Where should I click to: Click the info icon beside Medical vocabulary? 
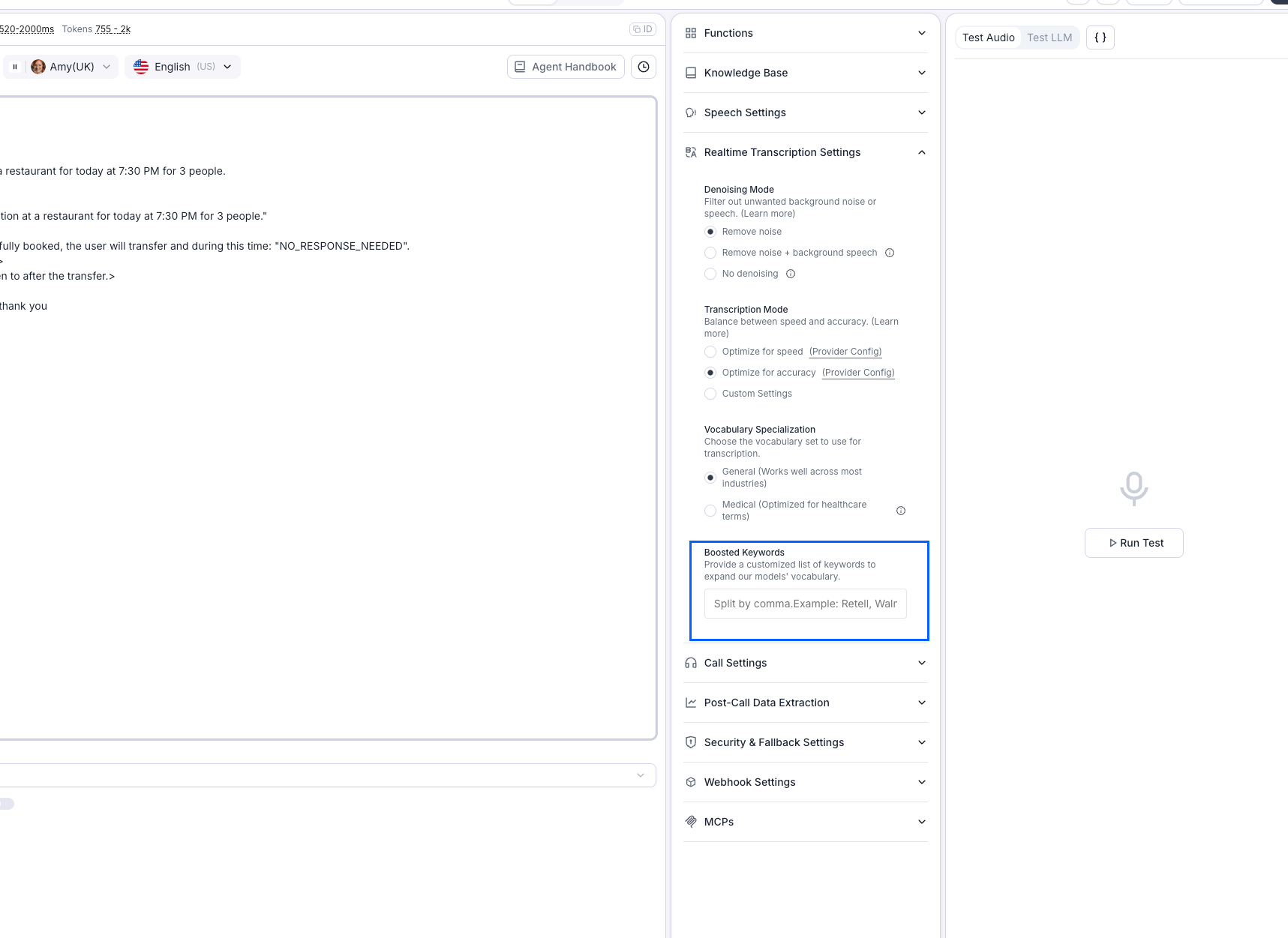(x=901, y=511)
